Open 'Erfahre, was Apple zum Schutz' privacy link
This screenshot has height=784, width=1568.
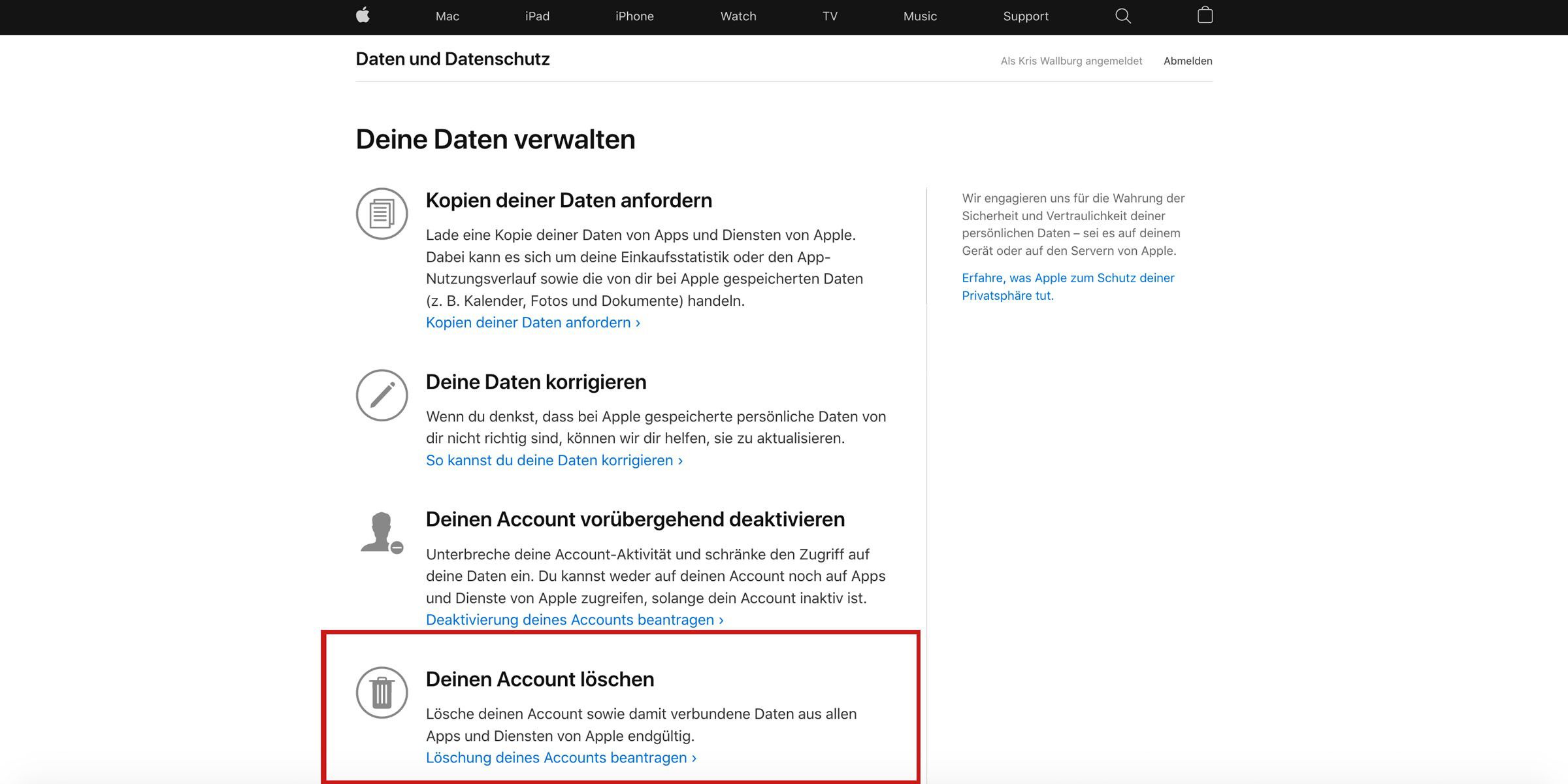coord(1068,286)
